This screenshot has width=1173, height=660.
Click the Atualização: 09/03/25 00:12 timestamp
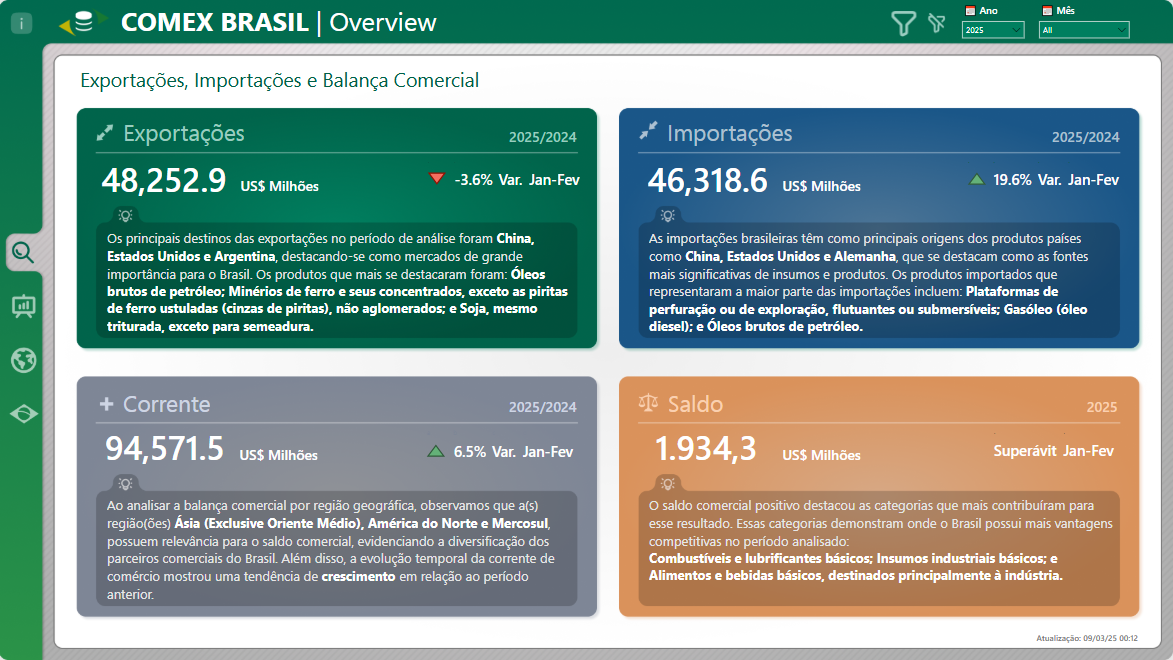pyautogui.click(x=1087, y=638)
